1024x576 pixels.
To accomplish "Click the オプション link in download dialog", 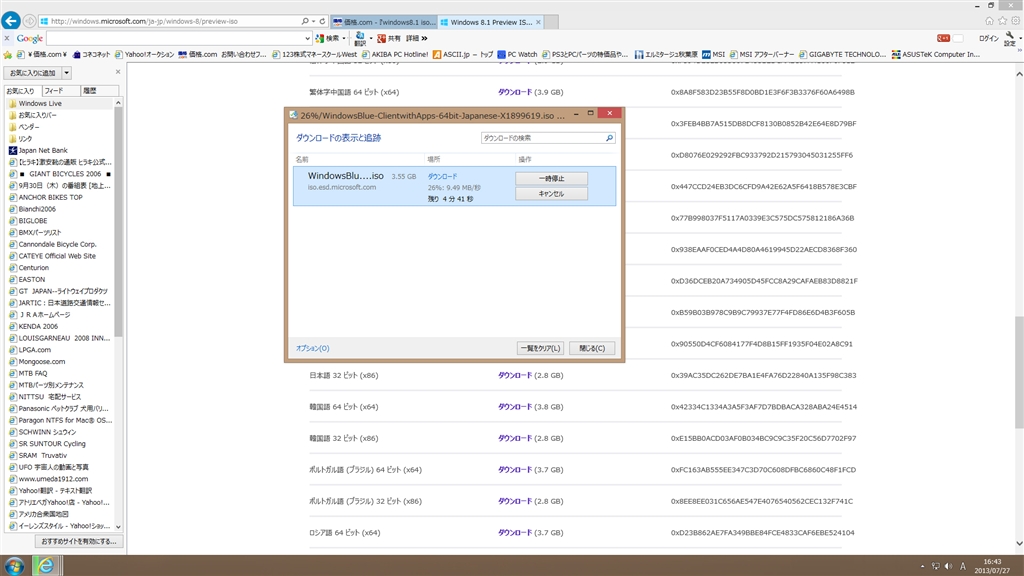I will pyautogui.click(x=312, y=348).
